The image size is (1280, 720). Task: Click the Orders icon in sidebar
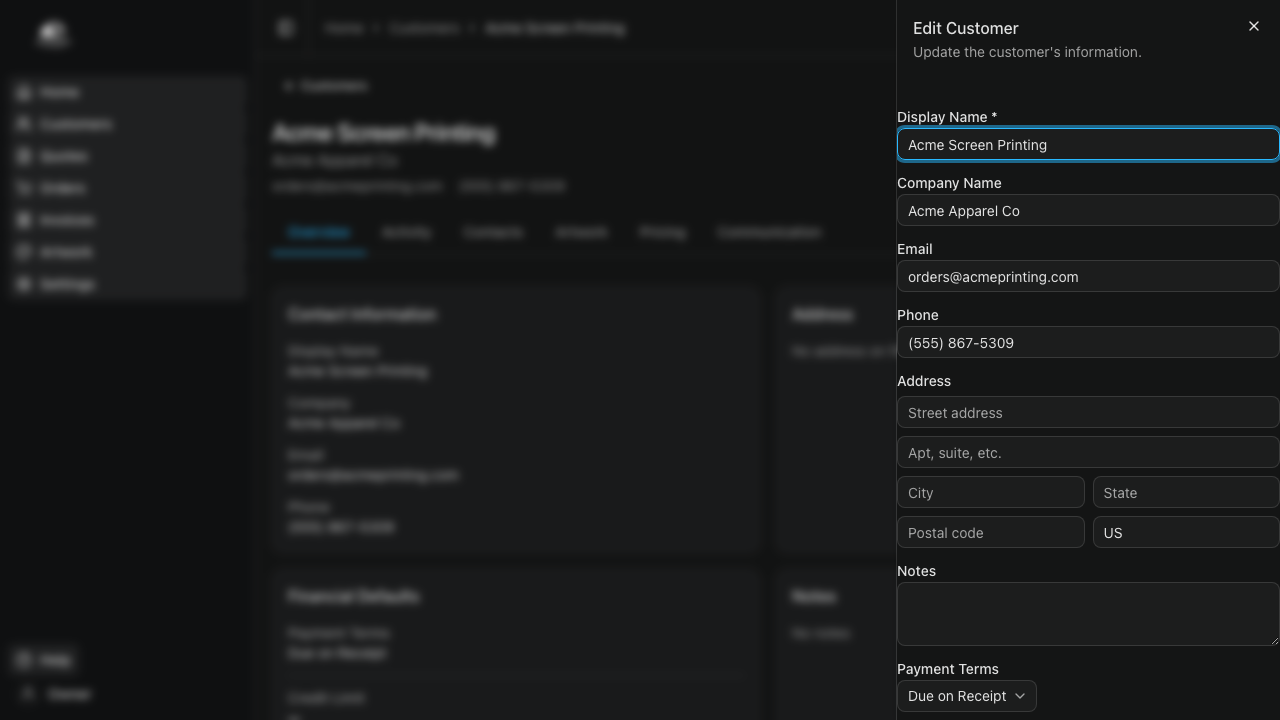click(x=24, y=188)
